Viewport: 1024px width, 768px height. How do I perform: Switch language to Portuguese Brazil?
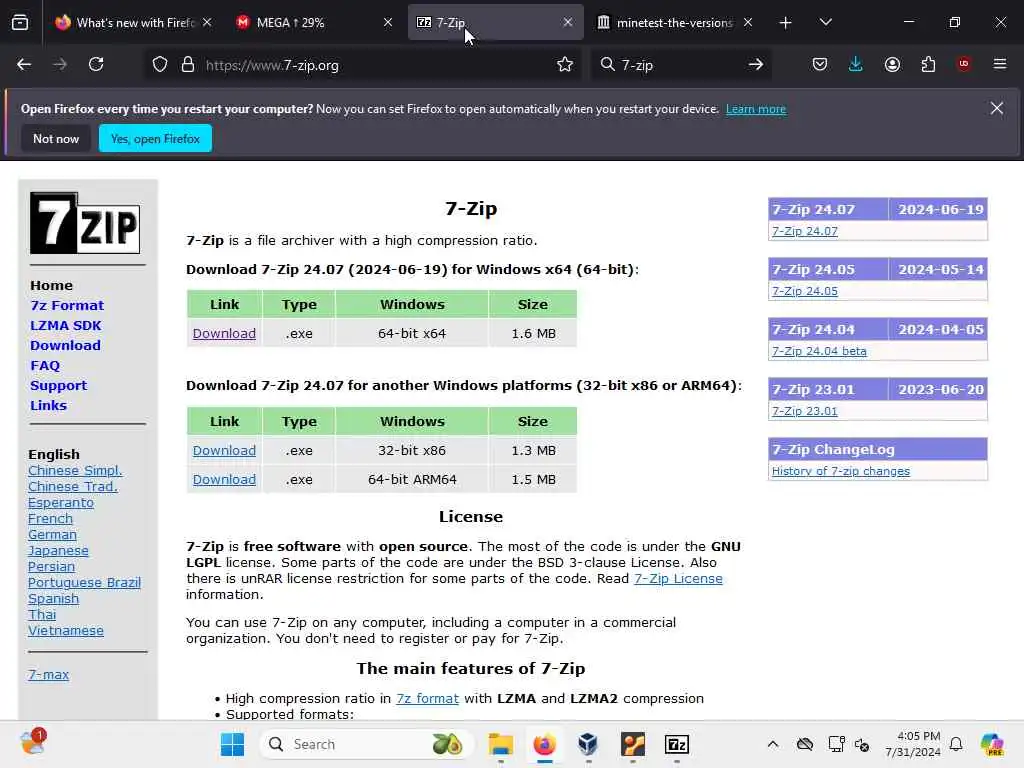coord(84,583)
